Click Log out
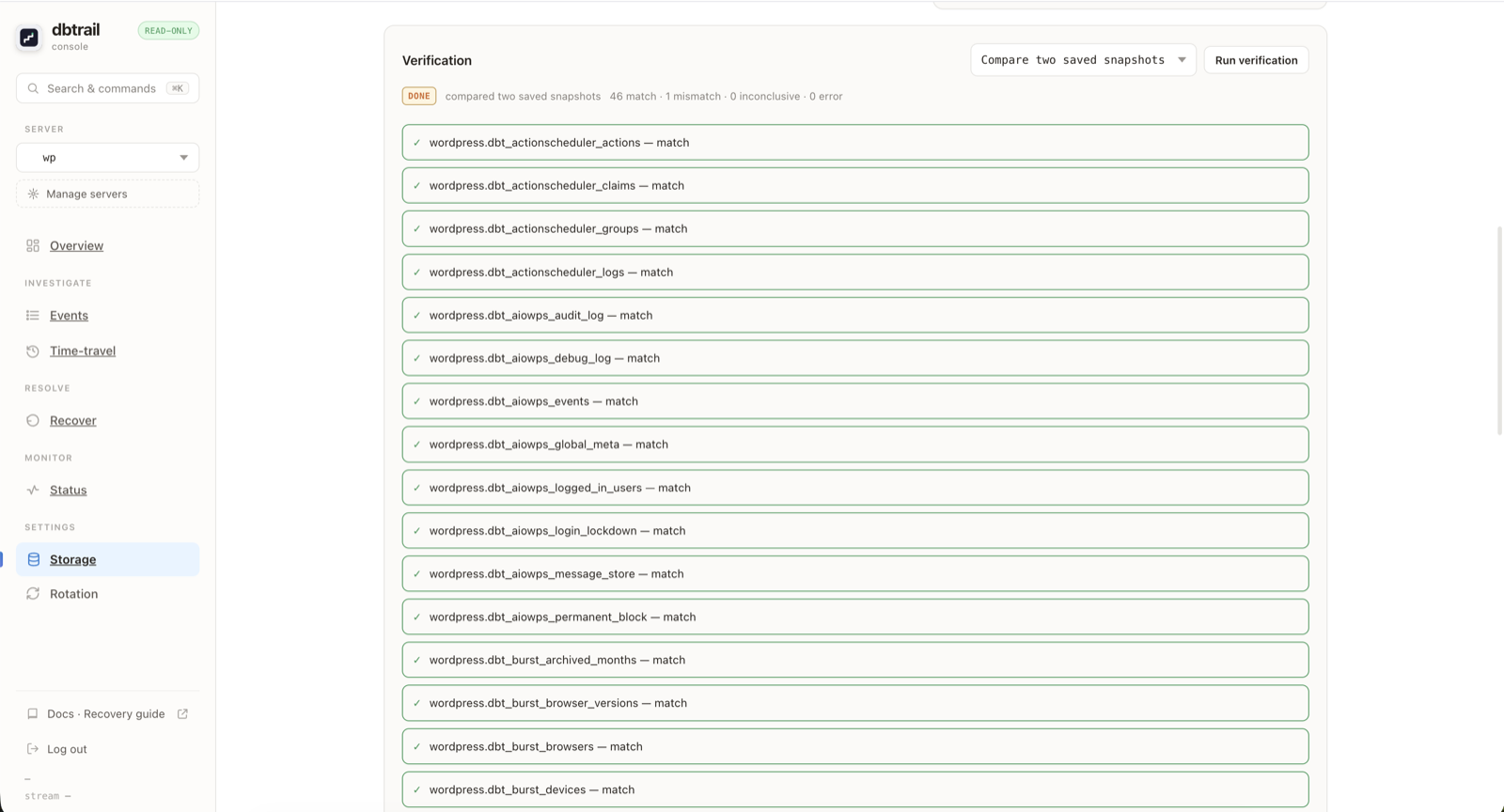The width and height of the screenshot is (1504, 812). pos(67,749)
